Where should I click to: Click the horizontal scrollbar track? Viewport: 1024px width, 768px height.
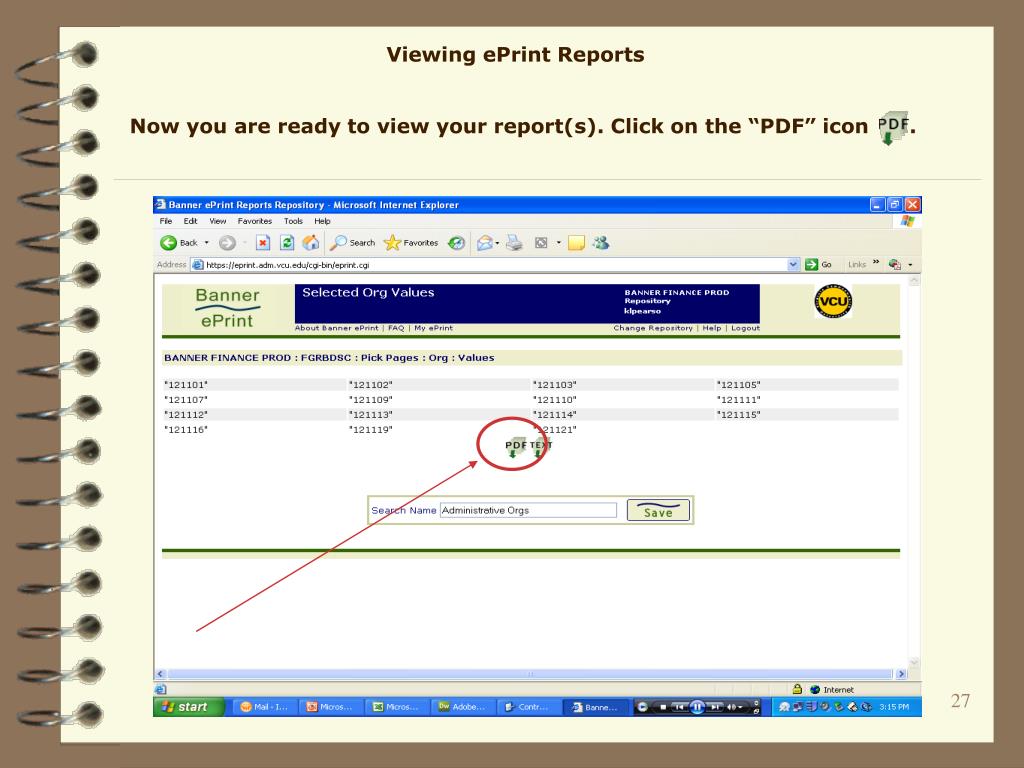point(530,674)
